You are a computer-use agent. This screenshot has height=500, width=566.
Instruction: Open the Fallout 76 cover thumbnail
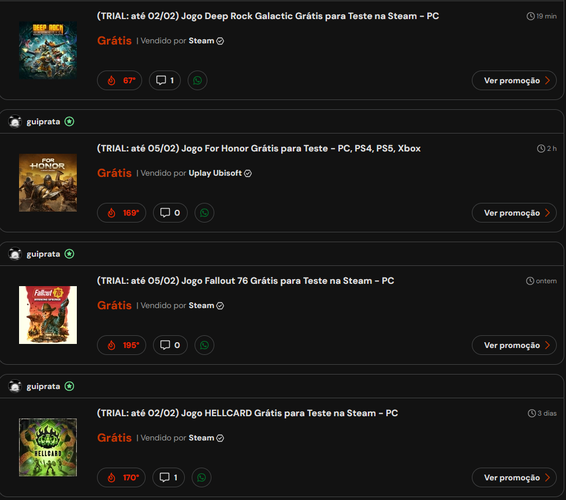(48, 315)
